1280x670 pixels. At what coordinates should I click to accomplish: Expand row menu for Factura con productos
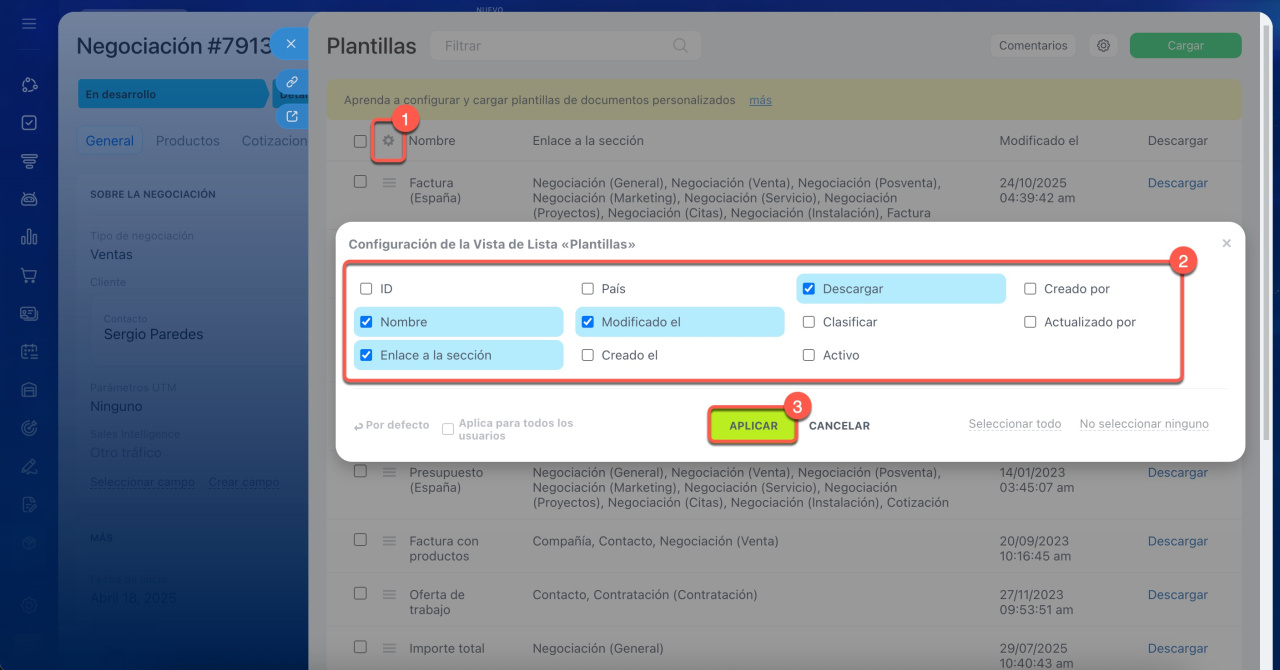coord(389,541)
